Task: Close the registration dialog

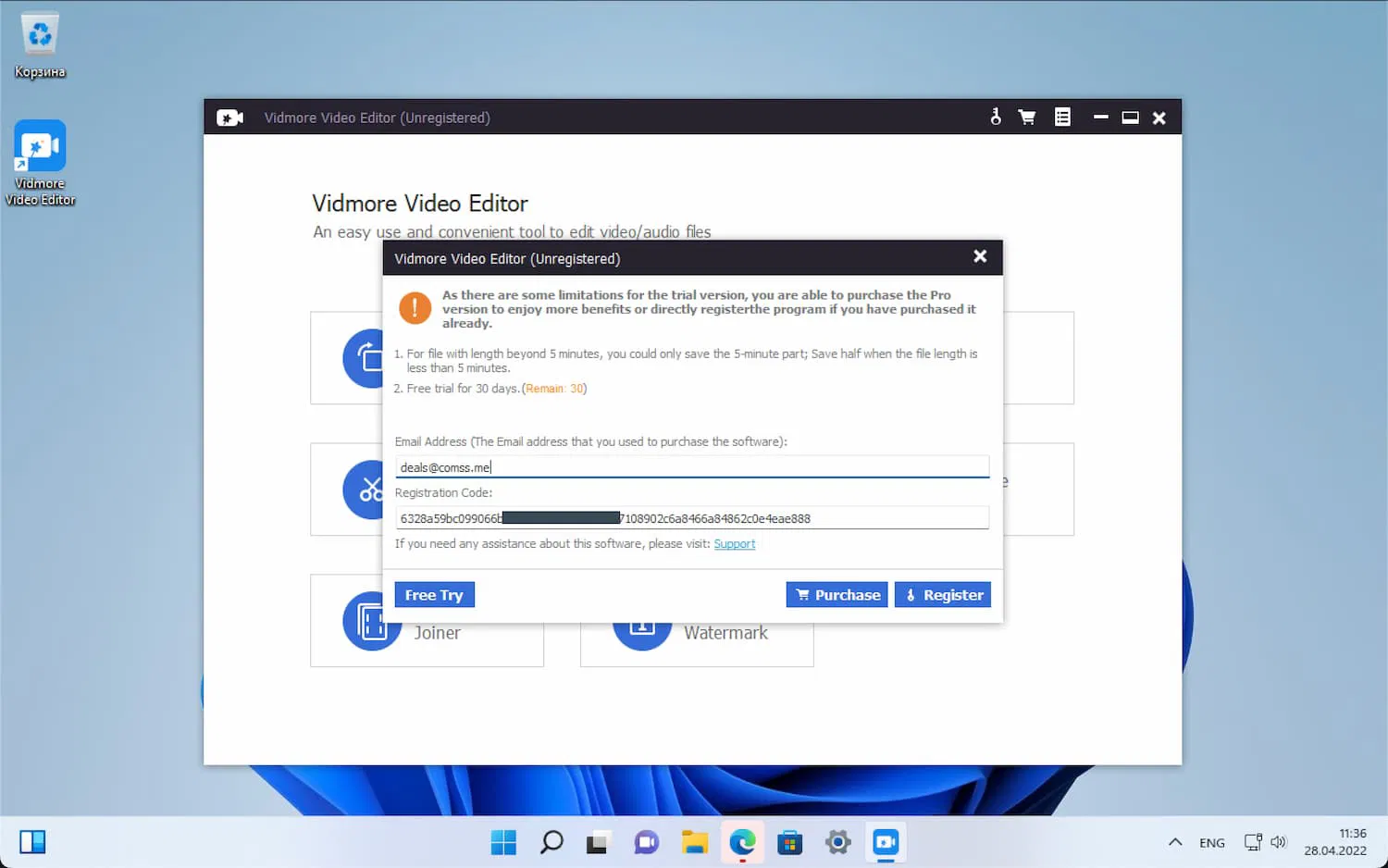Action: pyautogui.click(x=980, y=256)
